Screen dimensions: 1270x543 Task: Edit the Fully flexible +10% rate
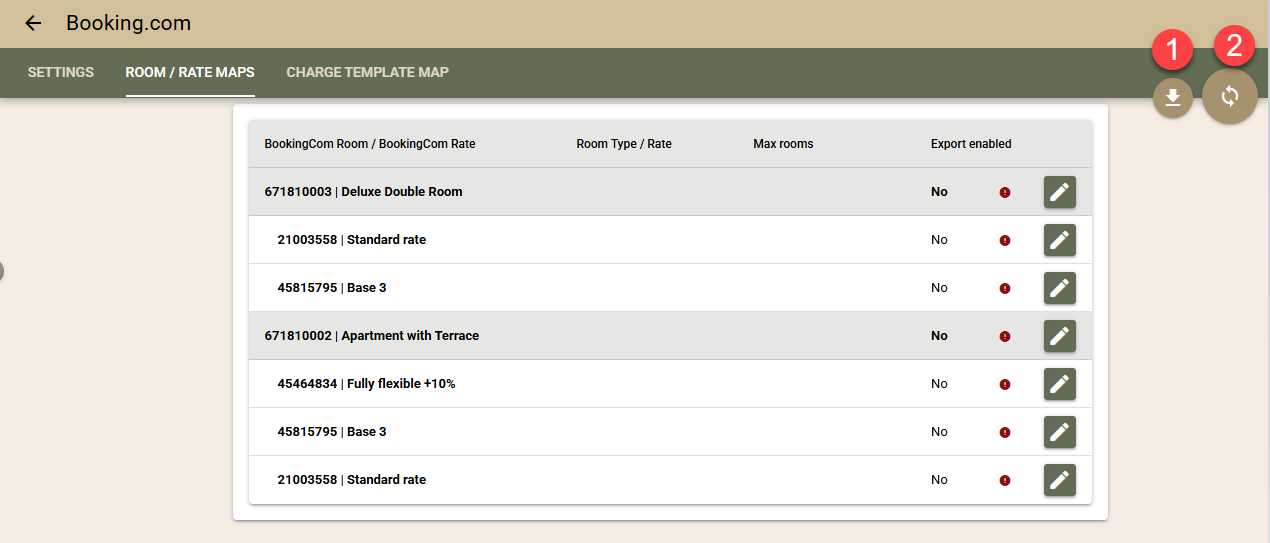pos(1060,384)
